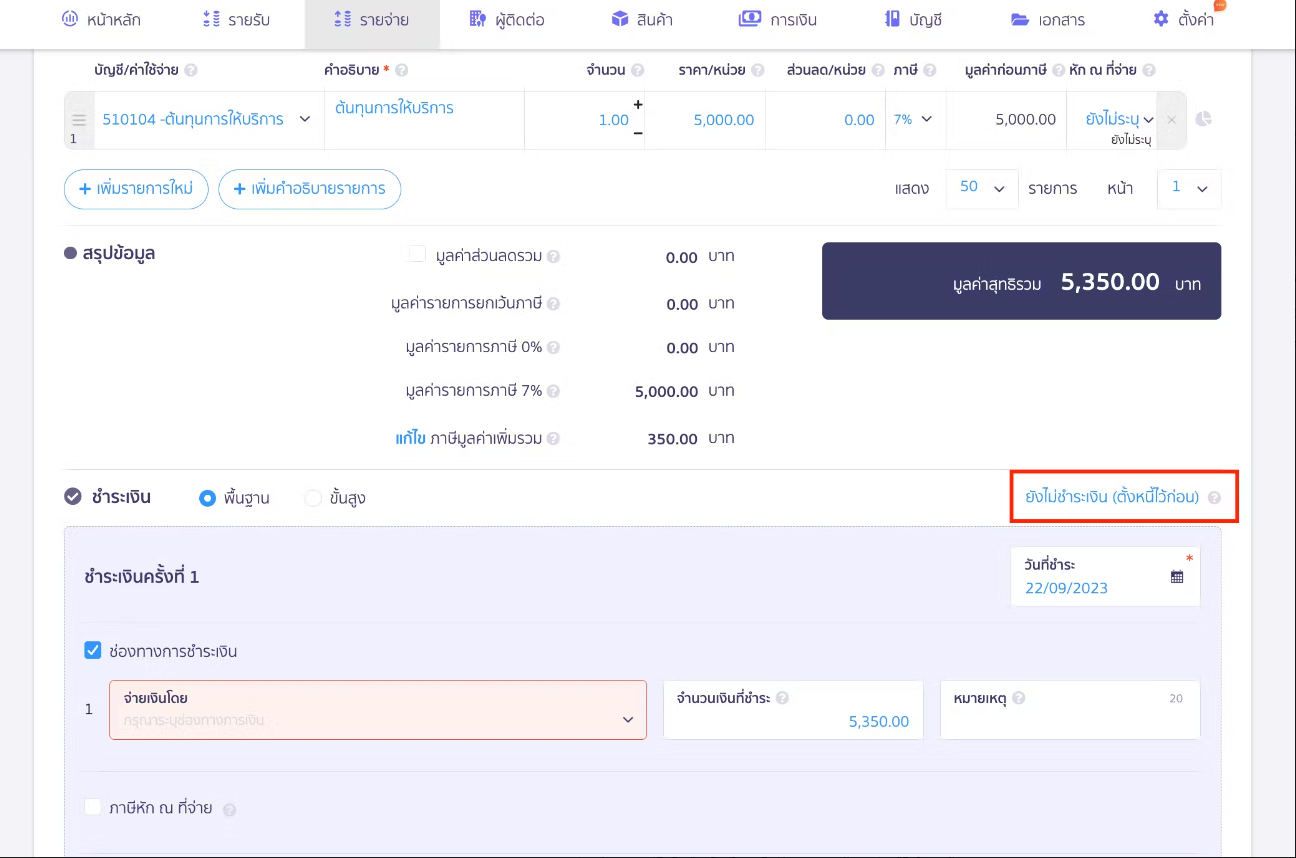
Task: Remove row 1 with the X icon
Action: pyautogui.click(x=1172, y=120)
